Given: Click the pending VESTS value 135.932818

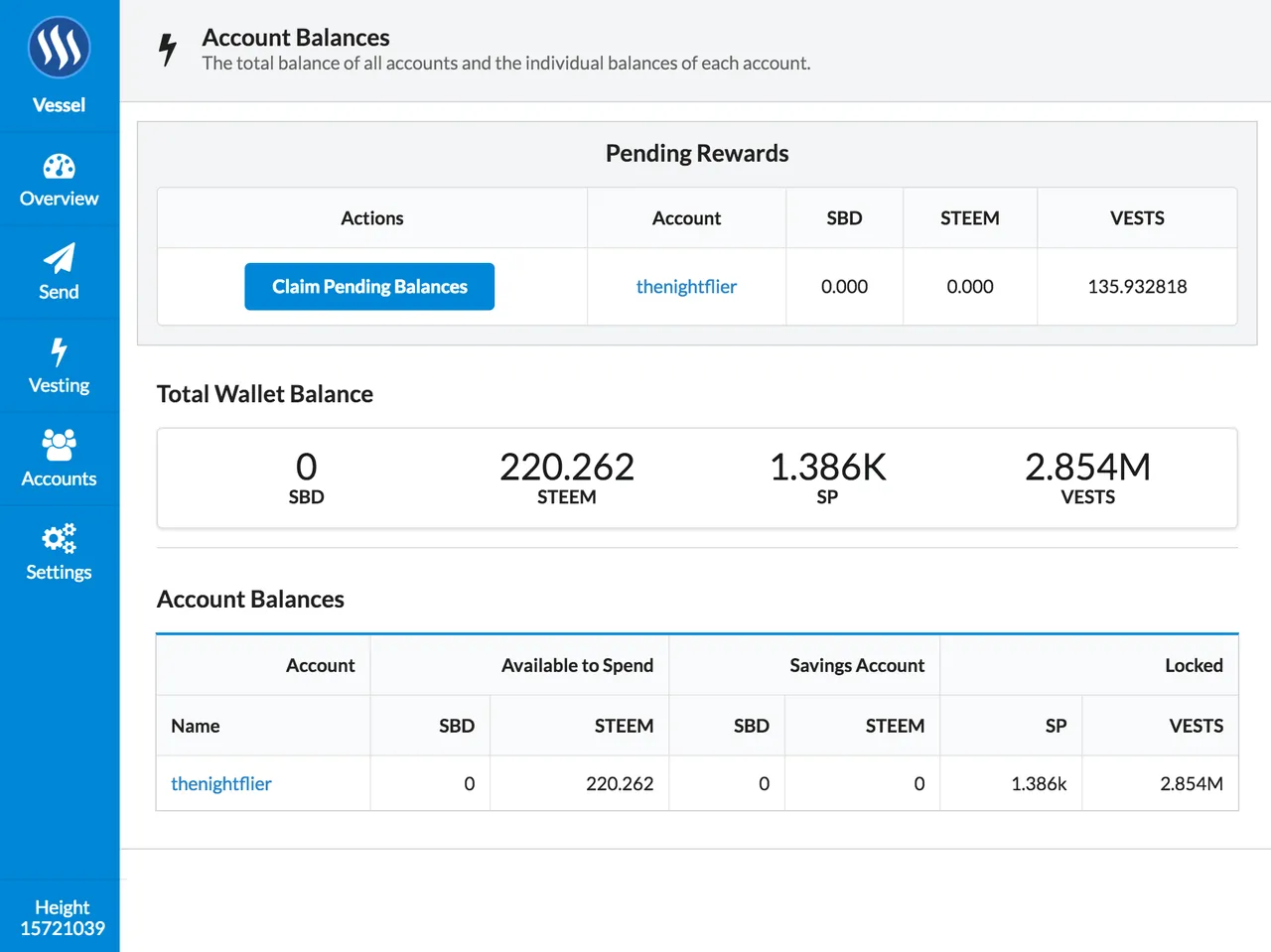Looking at the screenshot, I should pyautogui.click(x=1137, y=286).
